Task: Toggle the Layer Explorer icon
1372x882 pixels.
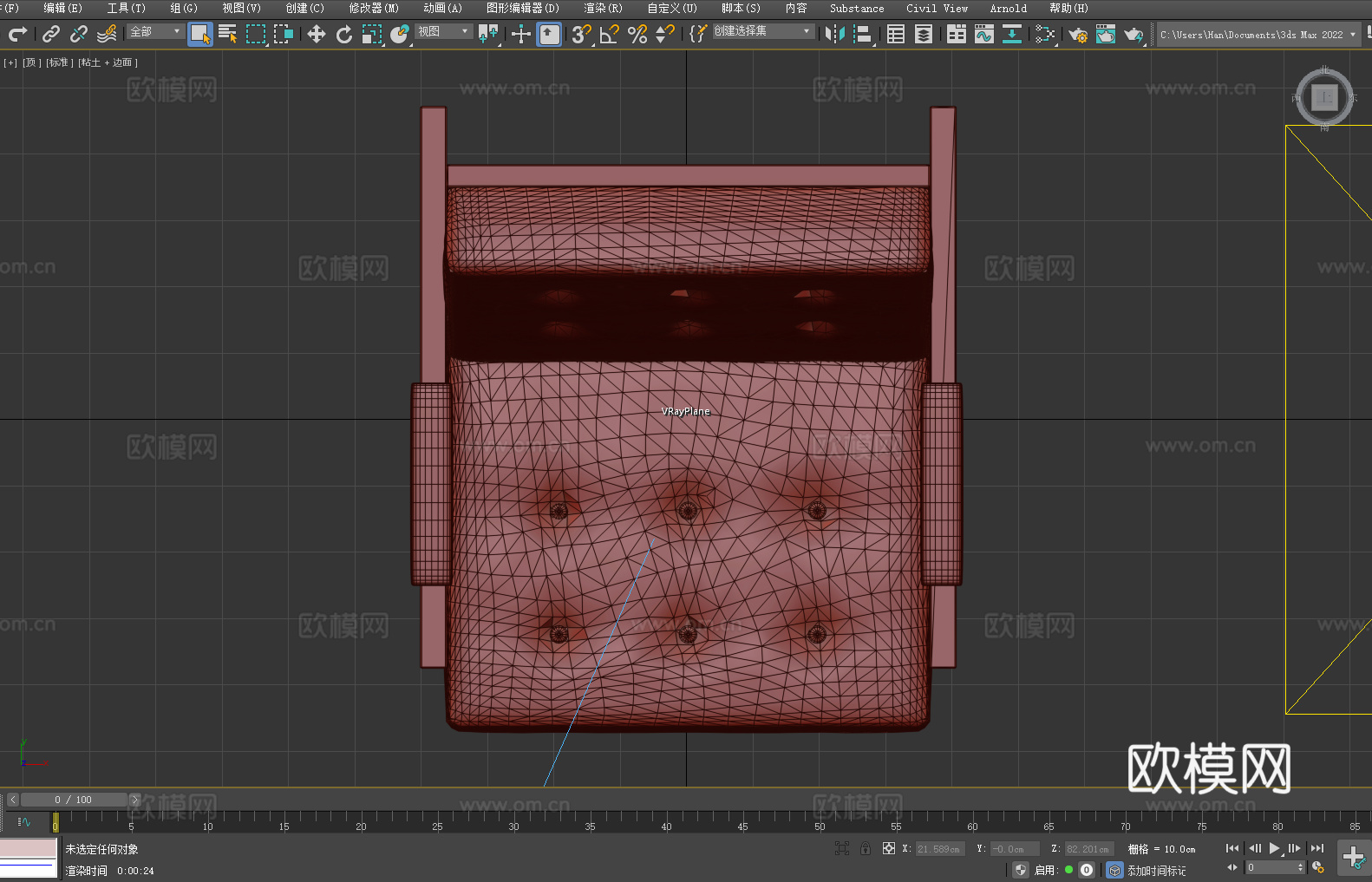Action: pyautogui.click(x=924, y=34)
